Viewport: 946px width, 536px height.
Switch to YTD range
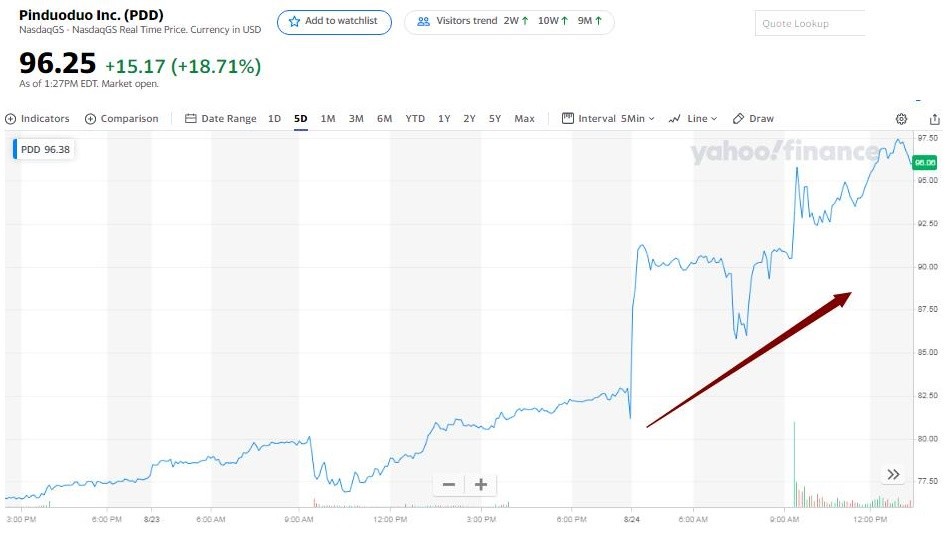pos(415,119)
